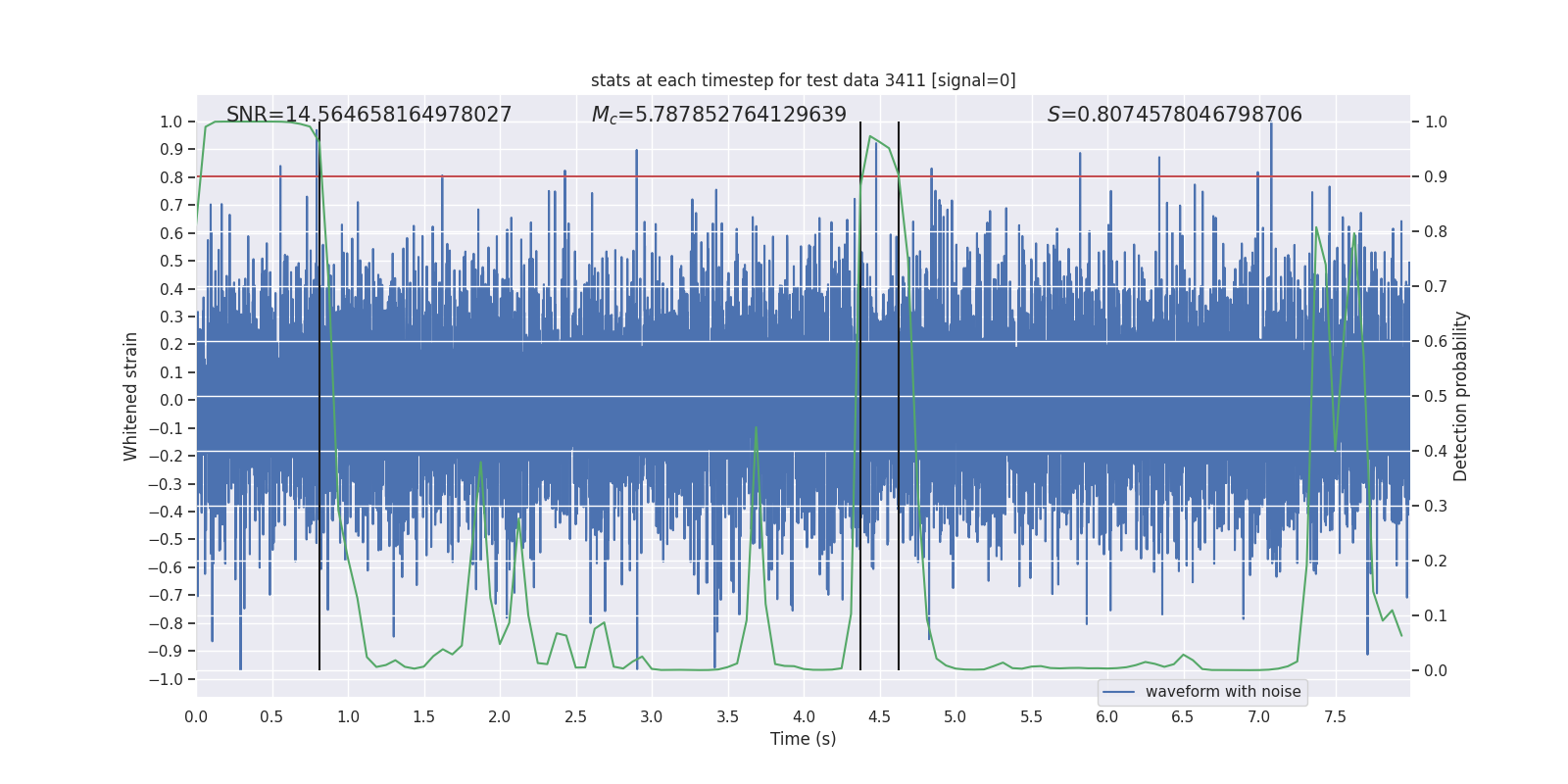Click the 0.4 tick on the Whitened strain axis
This screenshot has height=784, width=1568.
click(171, 289)
